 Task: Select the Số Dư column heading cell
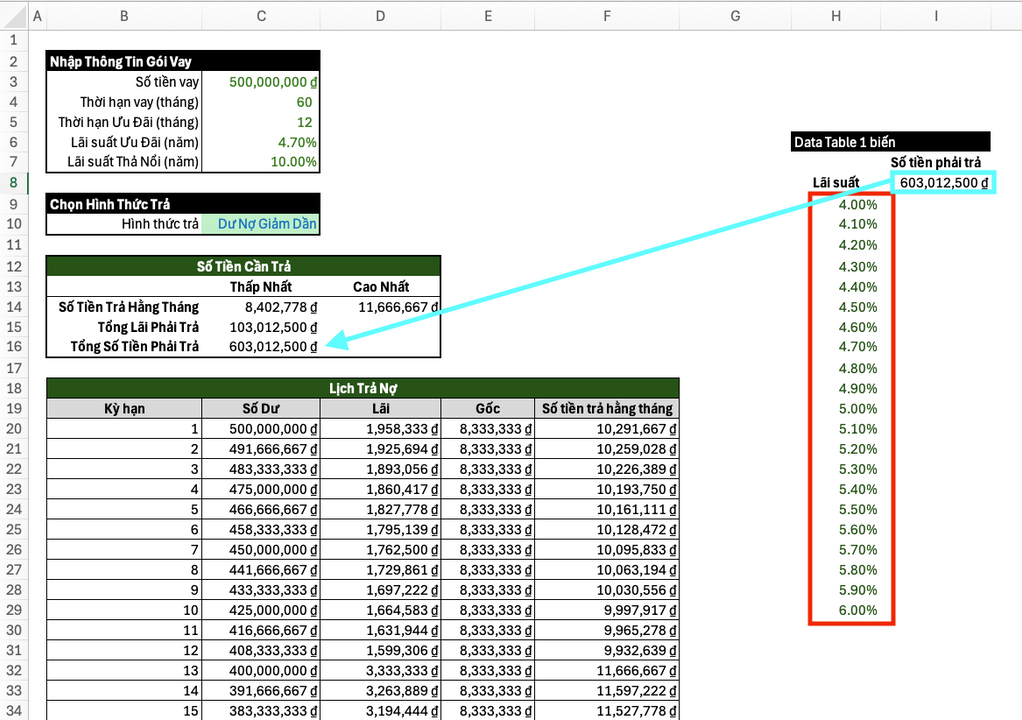(261, 409)
